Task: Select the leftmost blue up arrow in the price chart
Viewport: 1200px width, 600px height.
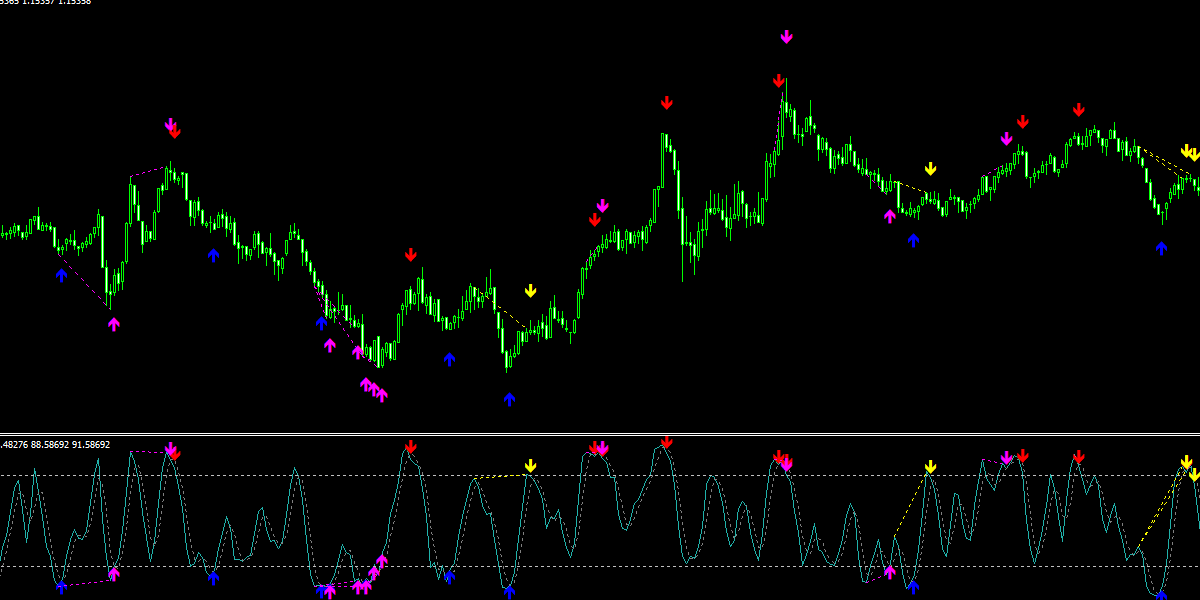Action: tap(61, 275)
